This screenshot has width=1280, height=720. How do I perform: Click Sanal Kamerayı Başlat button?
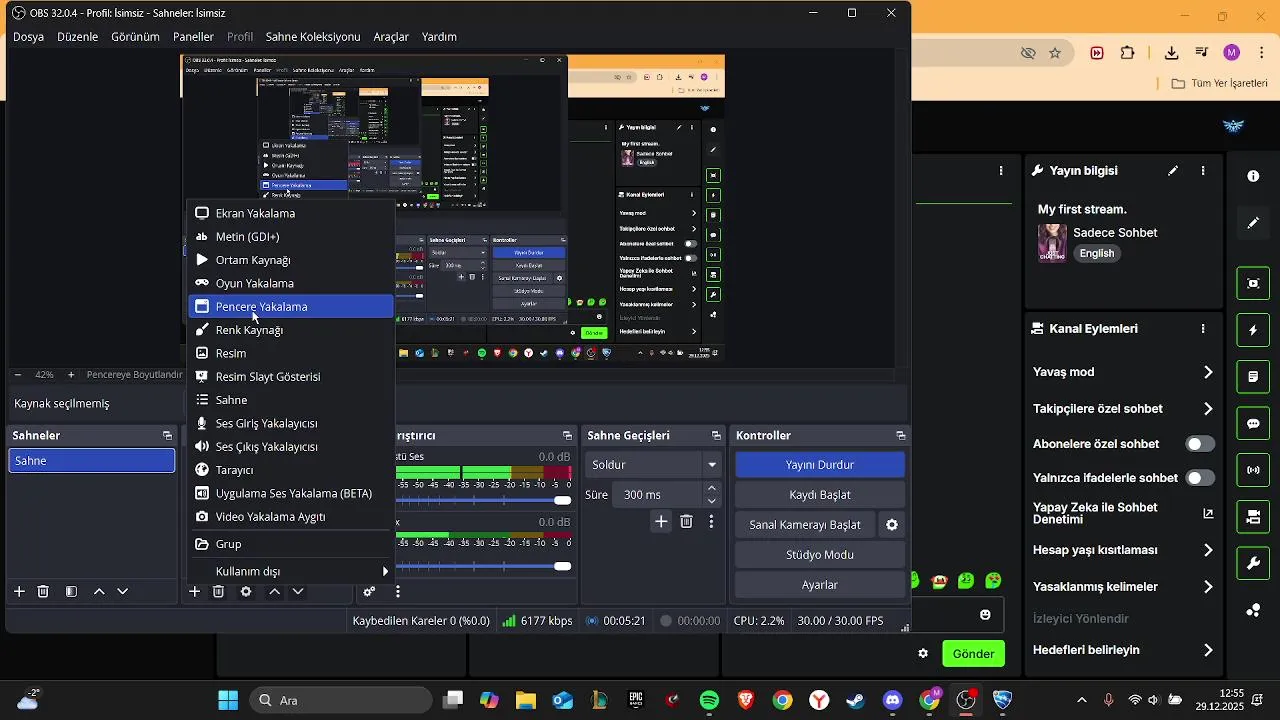click(x=805, y=525)
